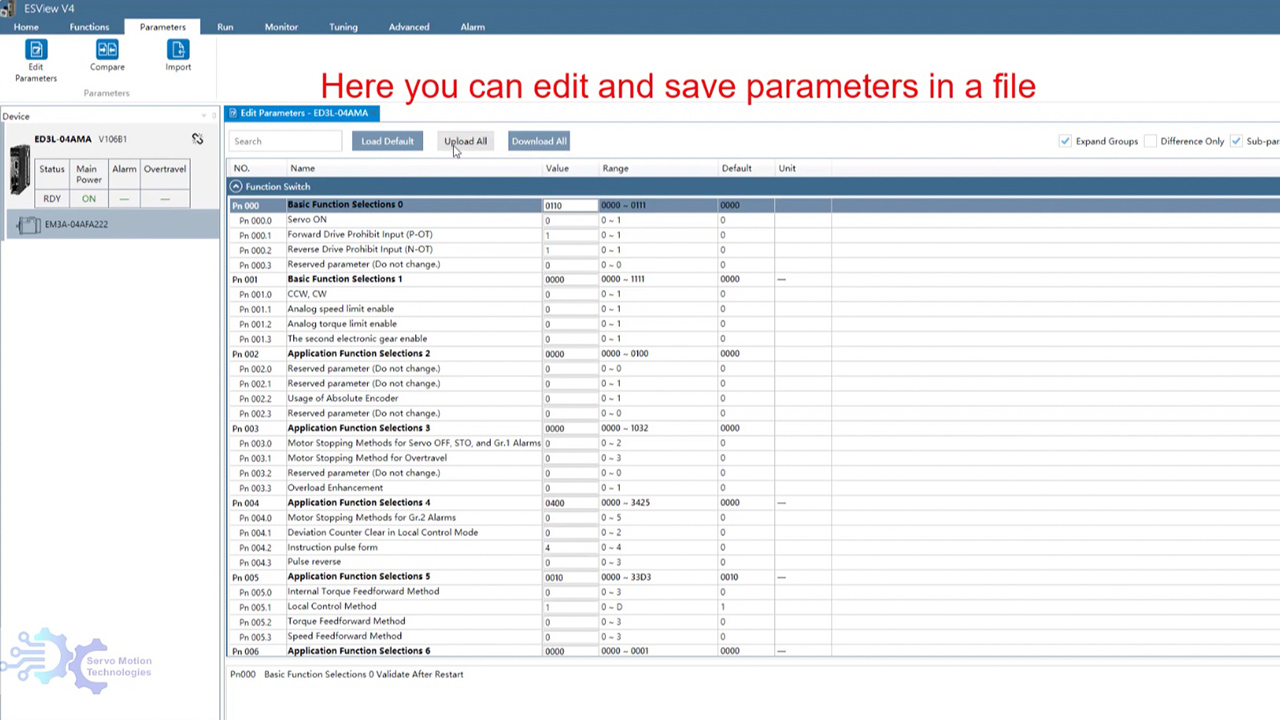Click the Import parameters icon
Image resolution: width=1280 pixels, height=720 pixels.
pyautogui.click(x=178, y=50)
